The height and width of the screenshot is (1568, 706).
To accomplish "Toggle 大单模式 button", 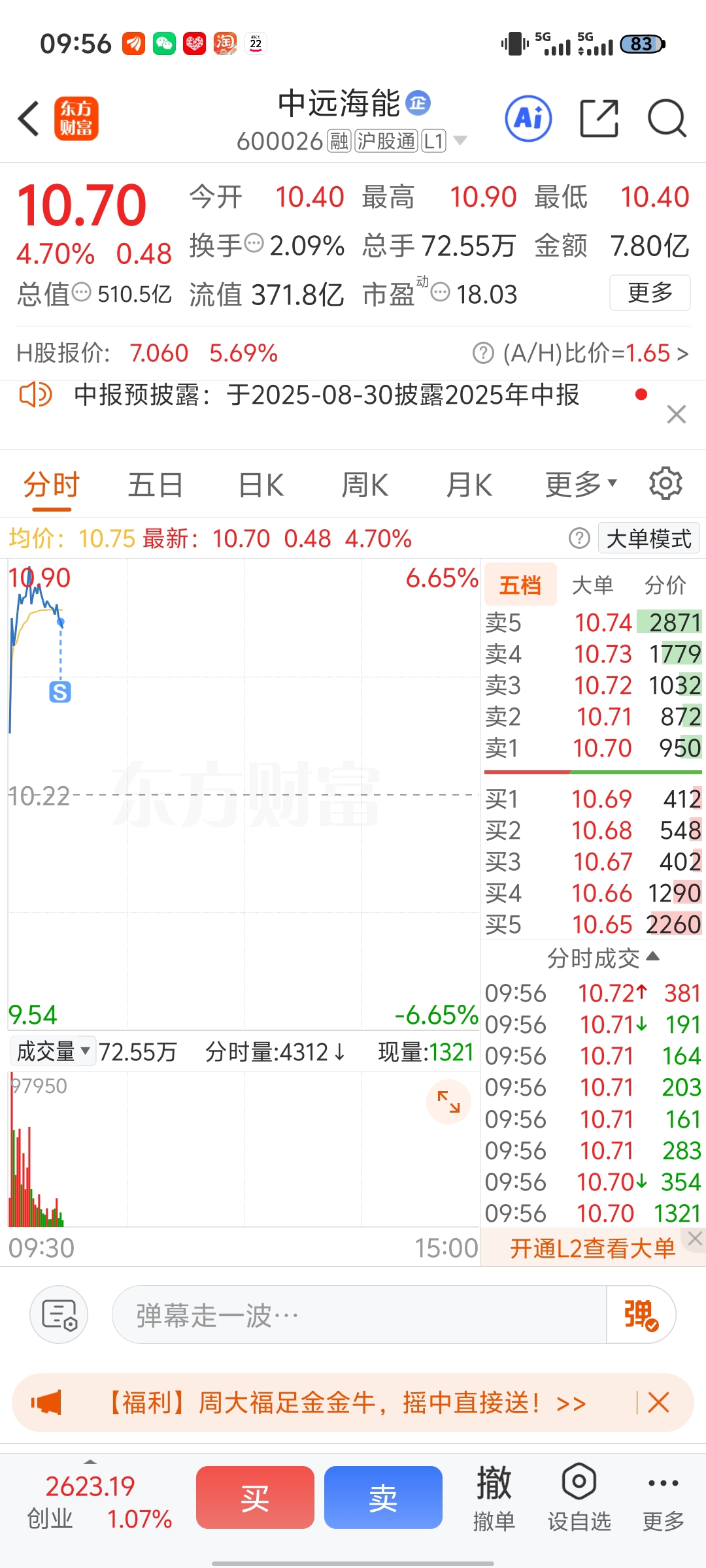I will [x=648, y=538].
